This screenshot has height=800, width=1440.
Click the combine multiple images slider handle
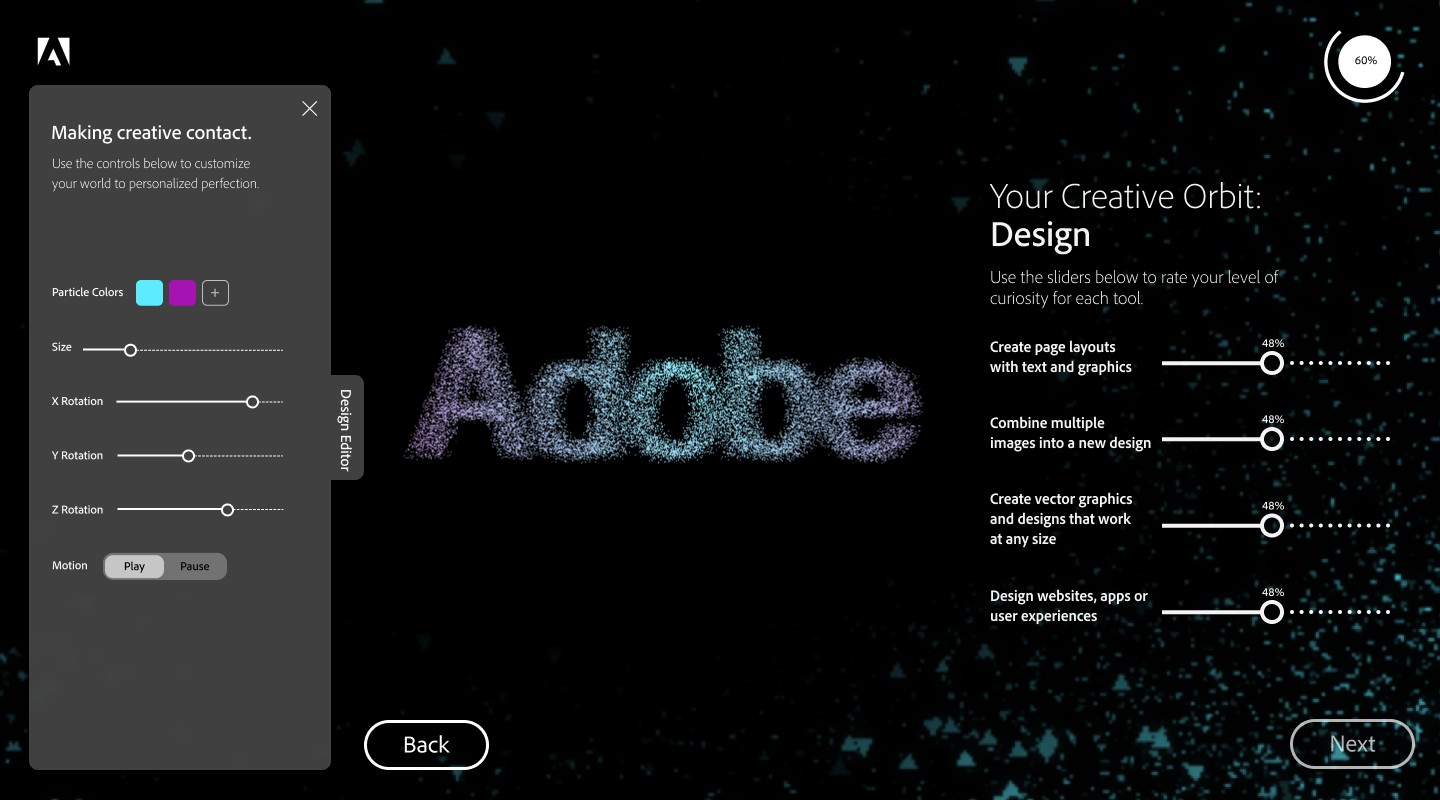pos(1272,439)
